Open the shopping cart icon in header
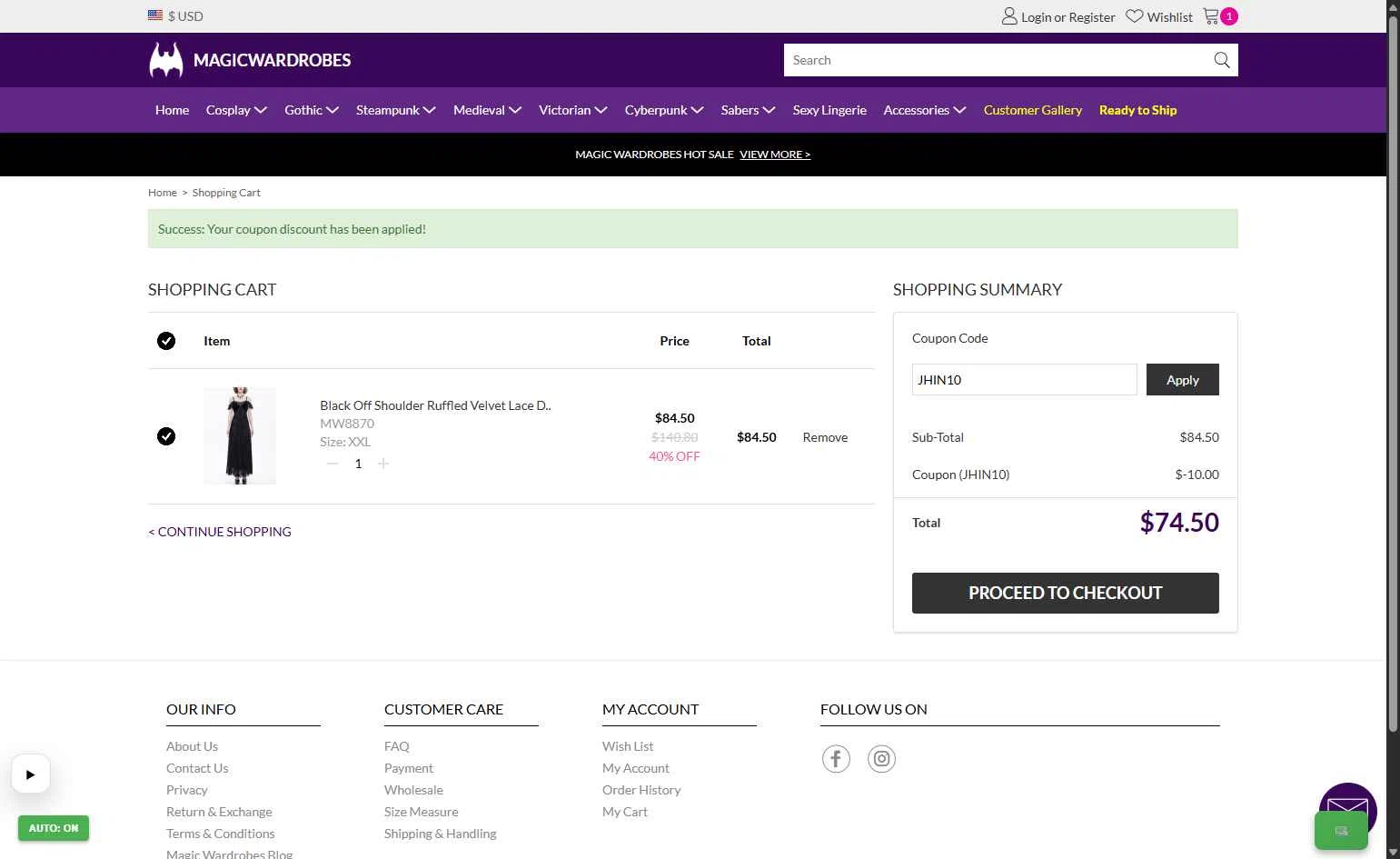Screen dimensions: 1400x859 pos(1211,16)
